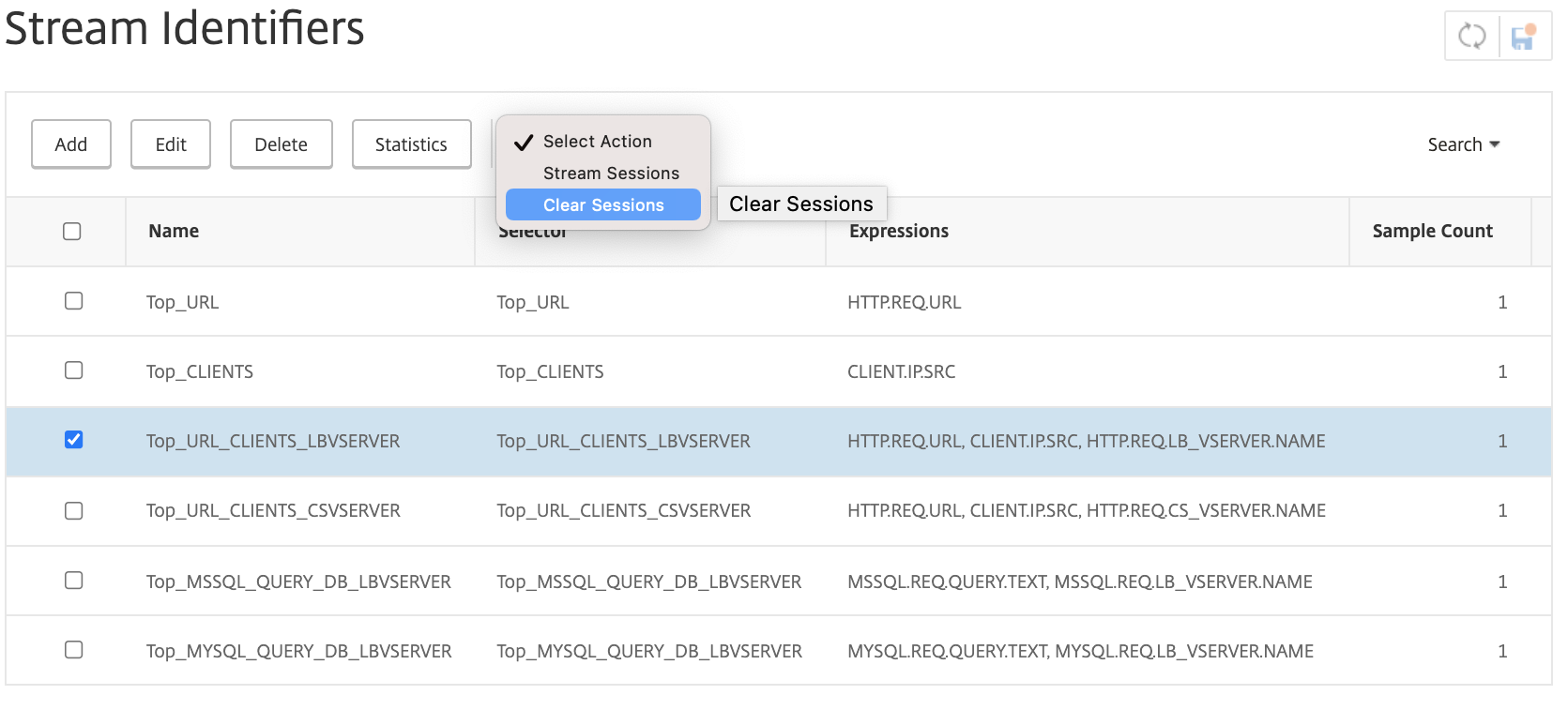Click the CLIENT.IP.SRC expression cell
Screen dimensions: 1568x710
(x=902, y=371)
